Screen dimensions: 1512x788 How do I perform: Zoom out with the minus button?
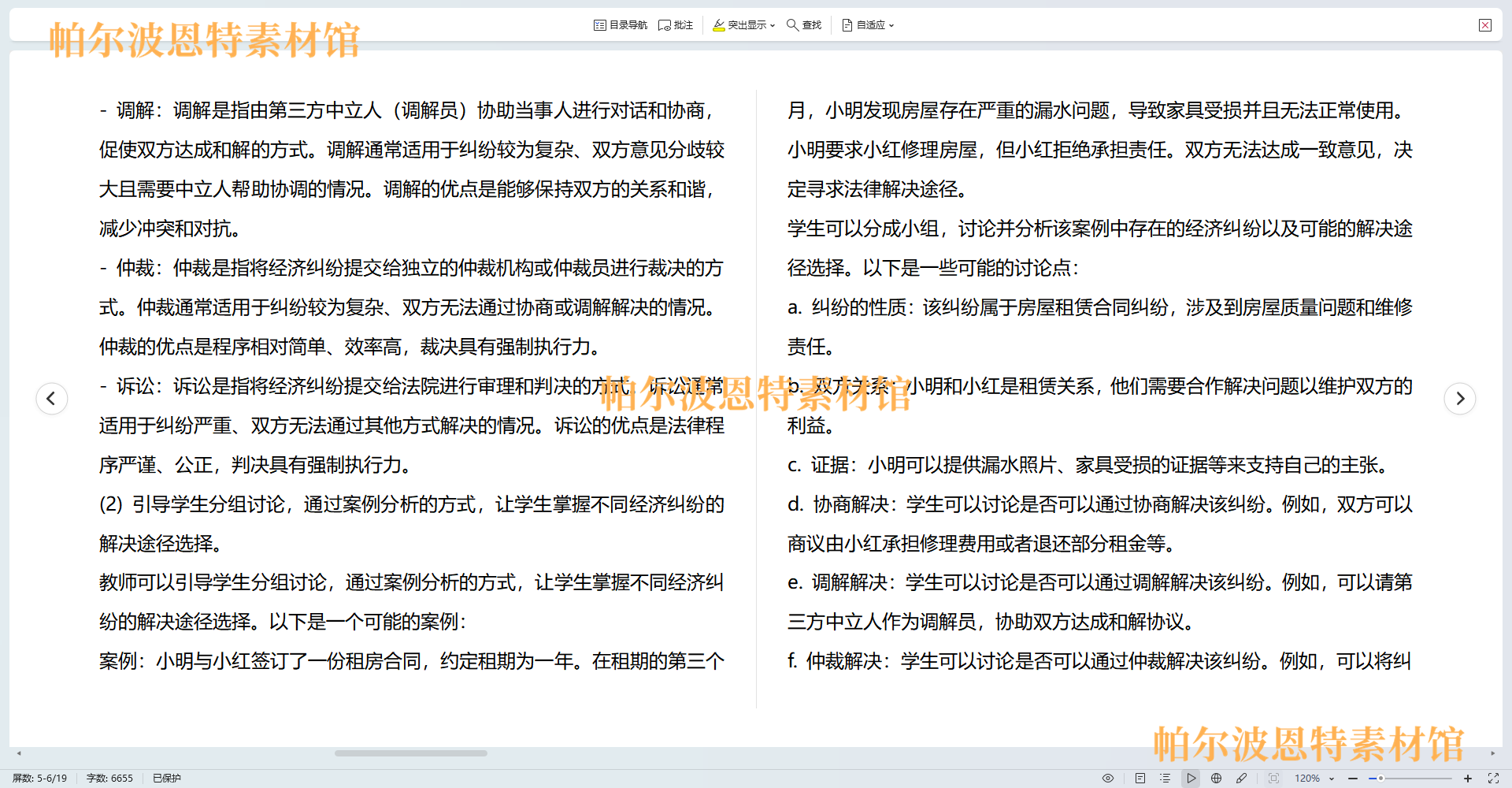click(x=1353, y=778)
